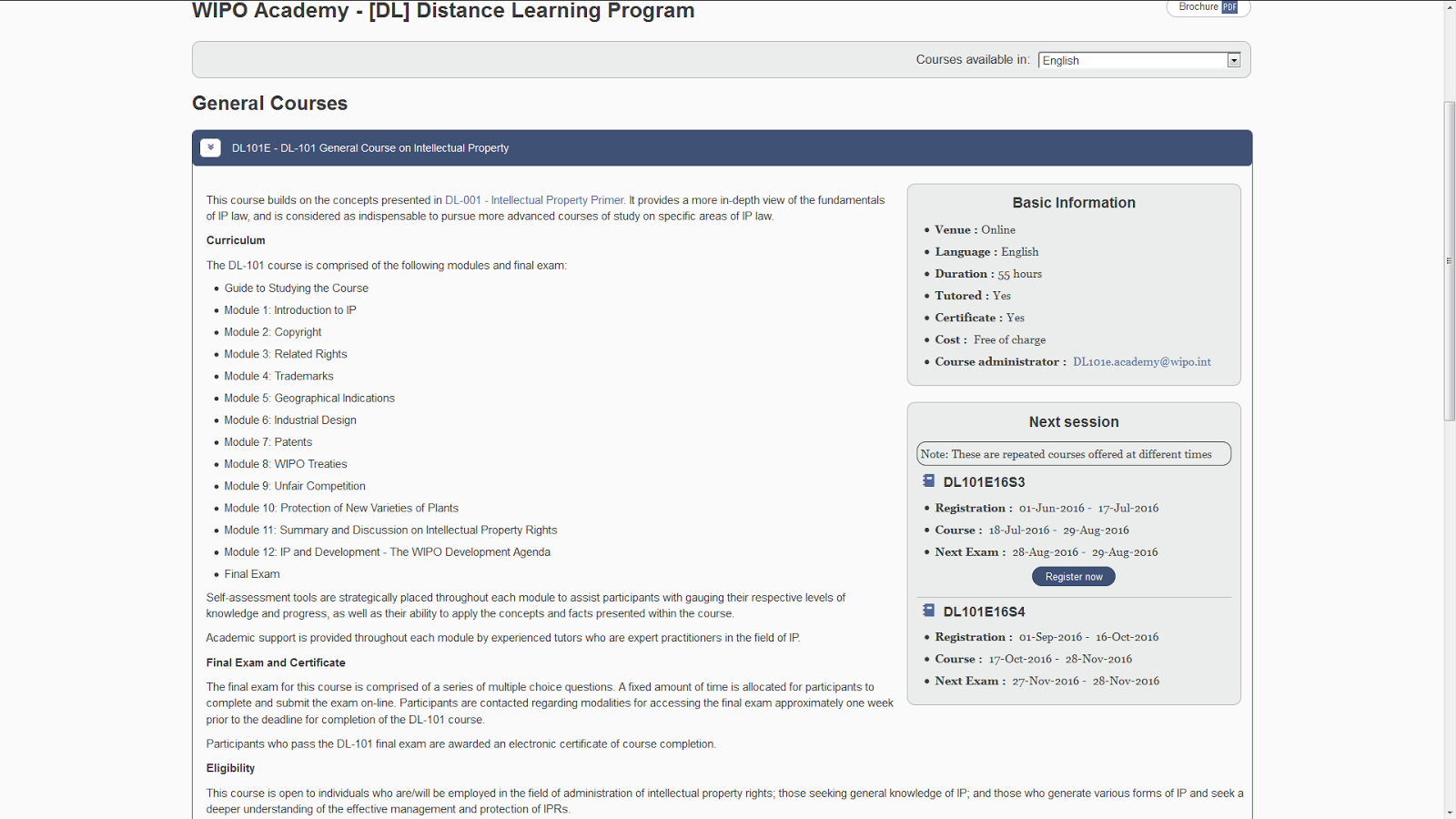Select 'Module 2: Copyright' list item

pyautogui.click(x=273, y=332)
